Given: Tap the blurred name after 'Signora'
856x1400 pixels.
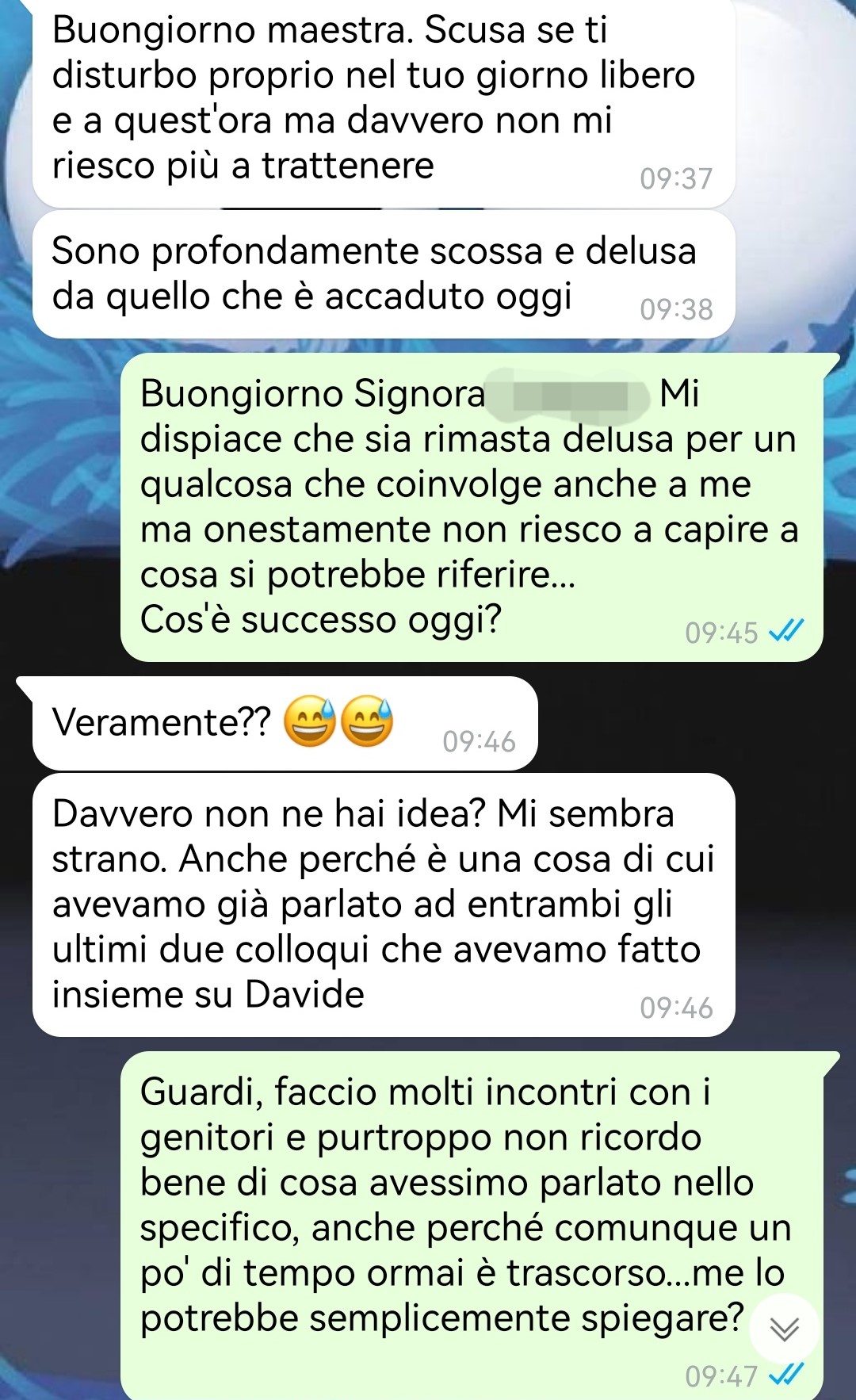Looking at the screenshot, I should 570,395.
